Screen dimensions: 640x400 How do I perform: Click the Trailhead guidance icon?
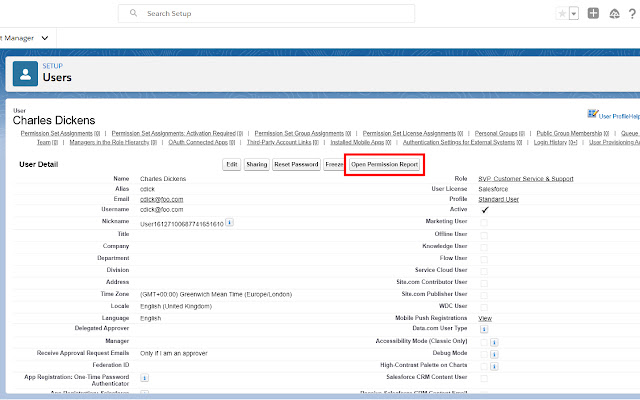tap(615, 14)
